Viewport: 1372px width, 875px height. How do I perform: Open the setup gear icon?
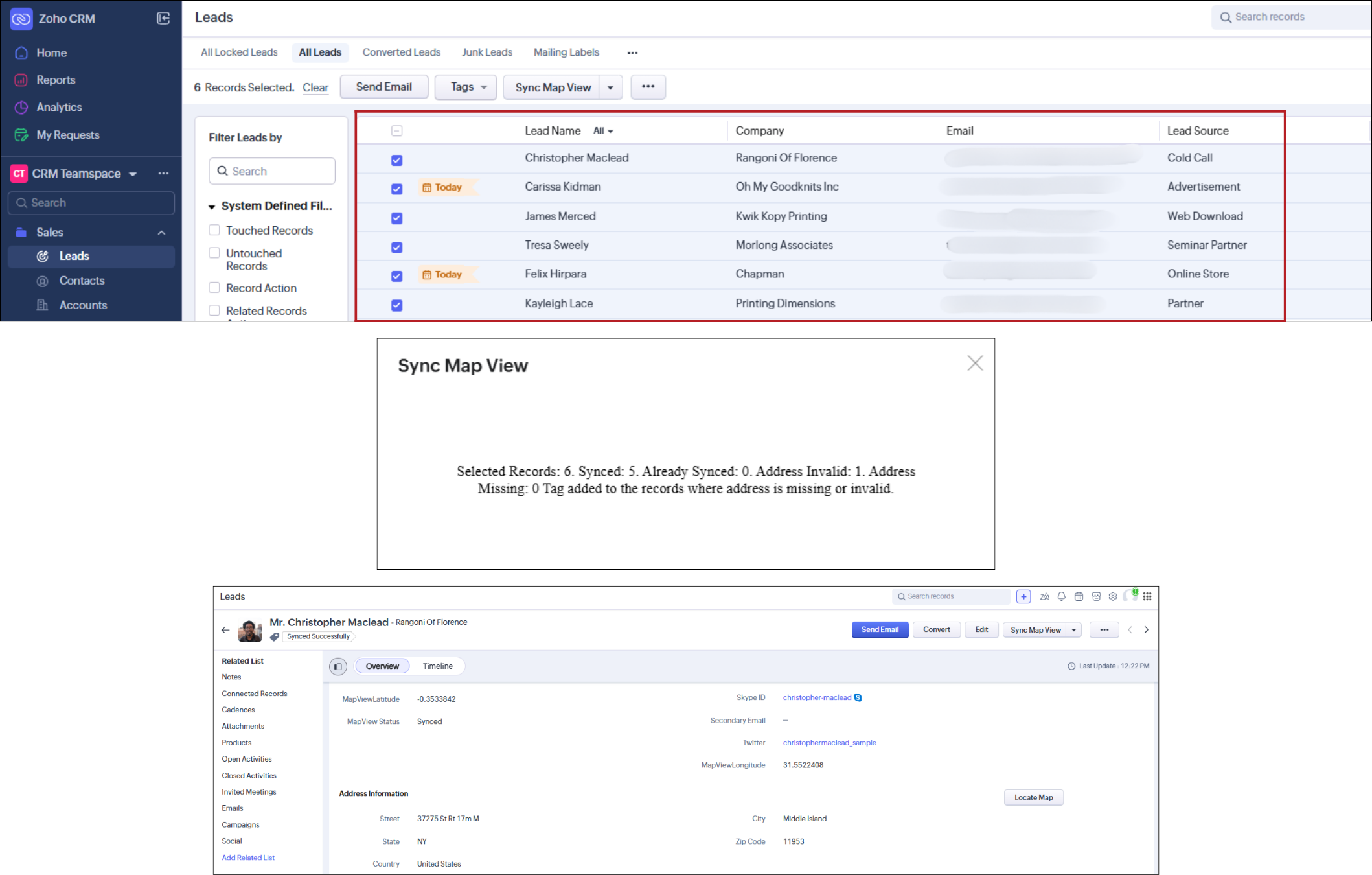[1113, 596]
